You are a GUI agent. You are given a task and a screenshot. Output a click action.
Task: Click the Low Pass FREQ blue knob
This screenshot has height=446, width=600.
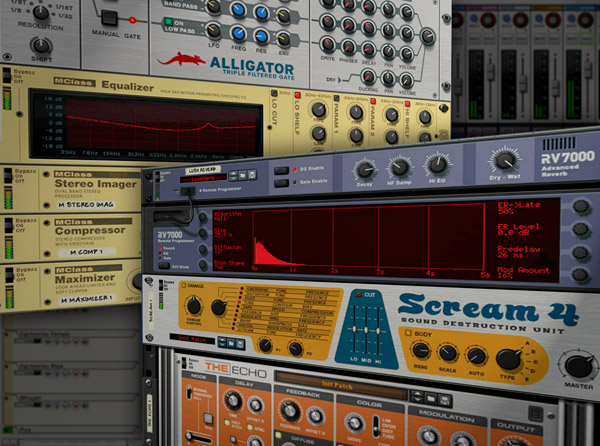coord(238,34)
